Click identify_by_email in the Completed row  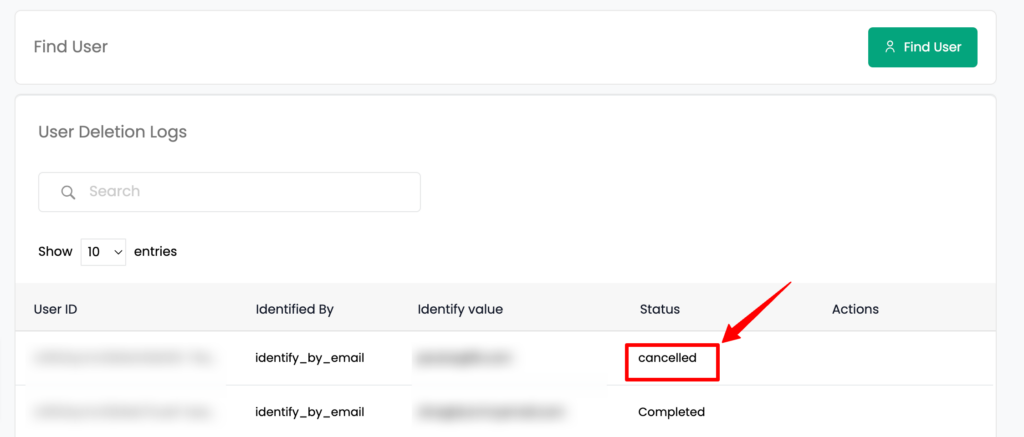(310, 412)
